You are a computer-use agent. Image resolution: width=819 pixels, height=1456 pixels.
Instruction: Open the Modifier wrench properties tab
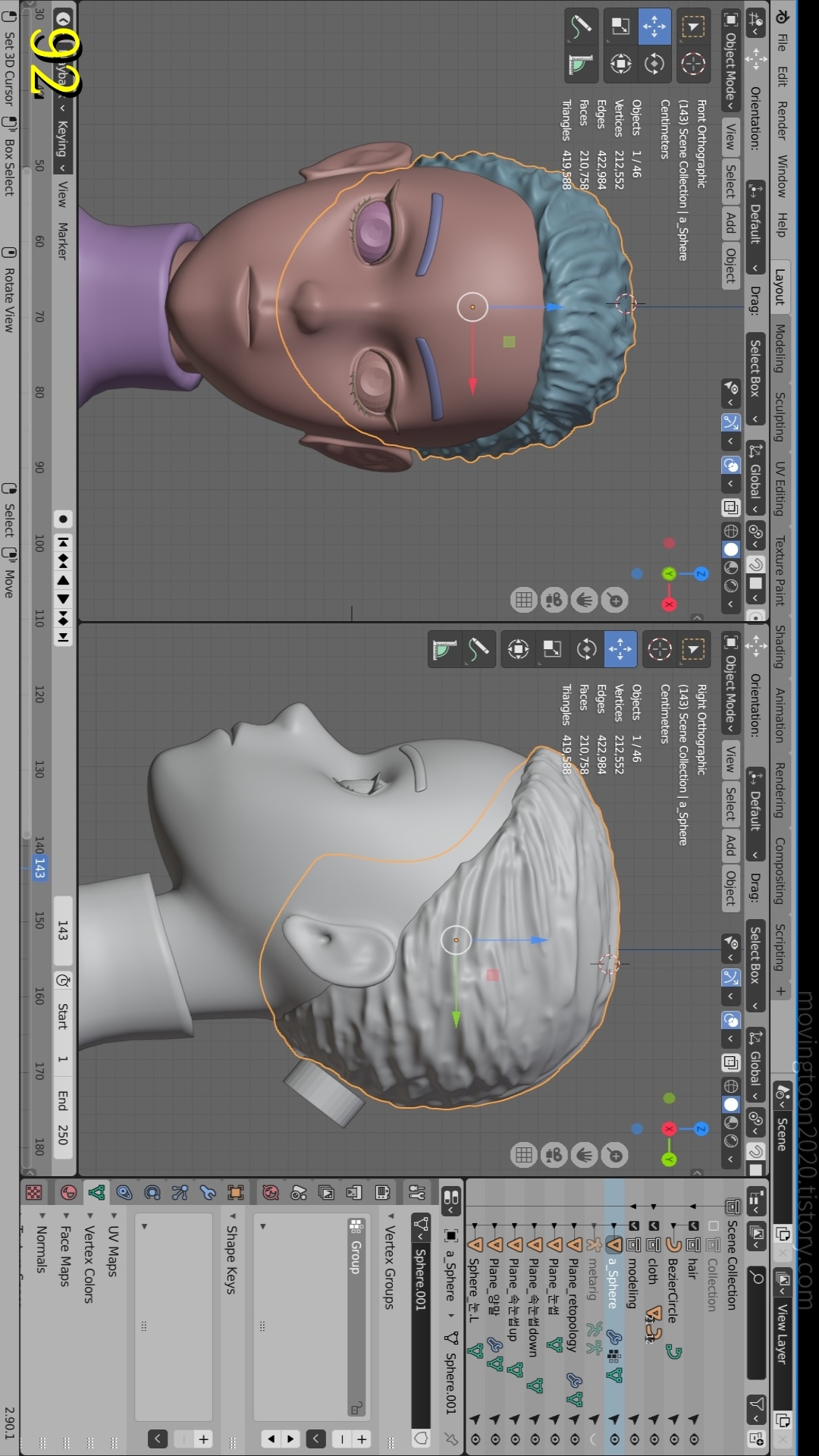click(x=208, y=1193)
